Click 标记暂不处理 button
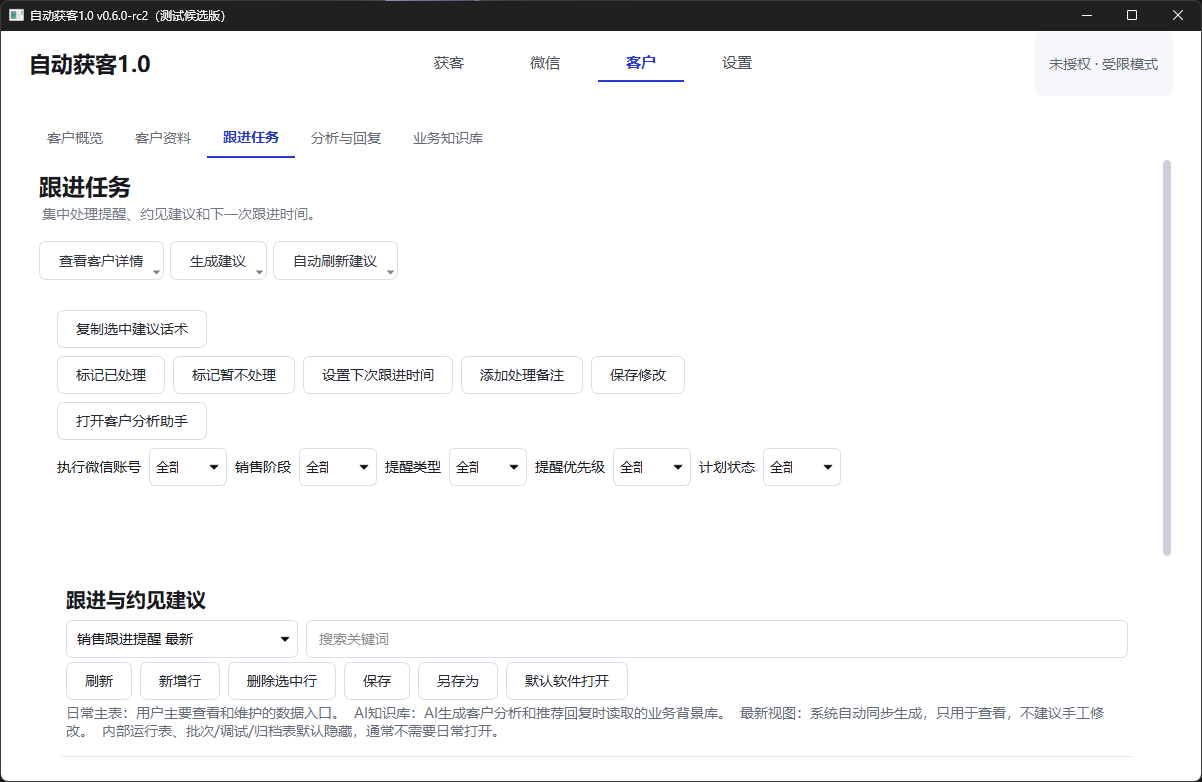Image resolution: width=1202 pixels, height=782 pixels. [x=234, y=375]
